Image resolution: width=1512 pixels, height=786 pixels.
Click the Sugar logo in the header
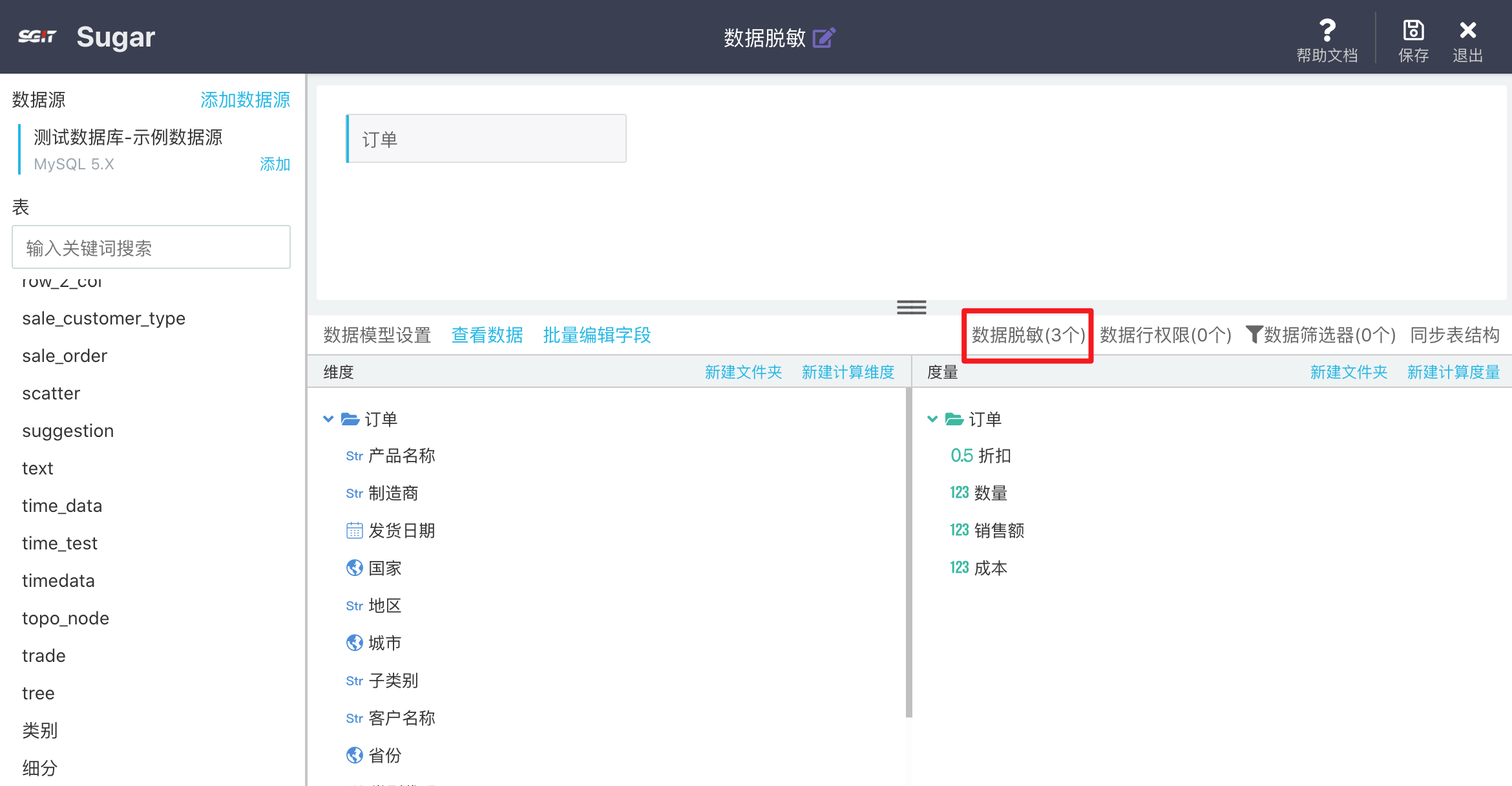(87, 37)
